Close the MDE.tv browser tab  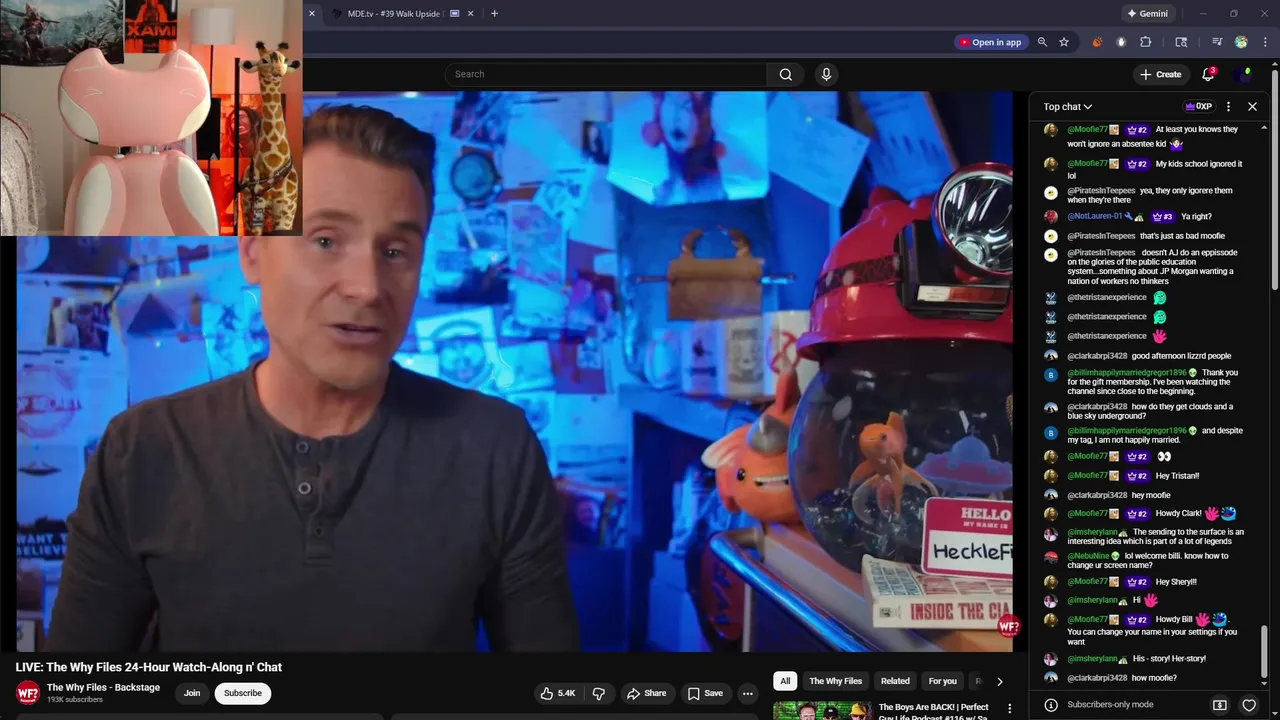tap(470, 14)
